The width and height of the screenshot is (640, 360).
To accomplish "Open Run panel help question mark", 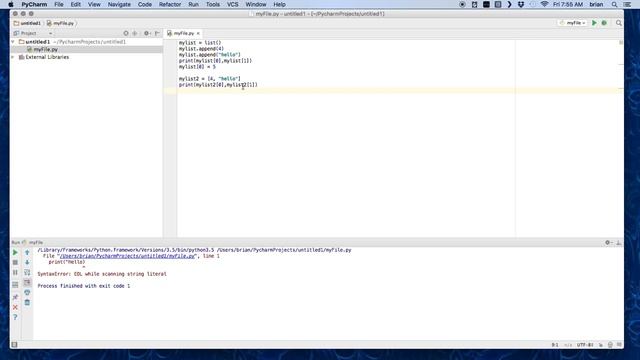I will pos(15,317).
